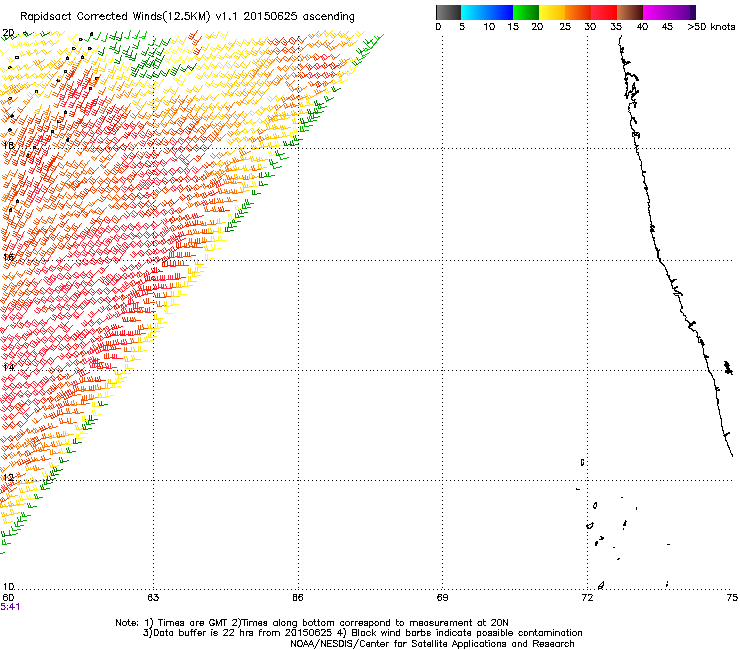
Task: Click the purple 5:41 time label
Action: pos(10,607)
